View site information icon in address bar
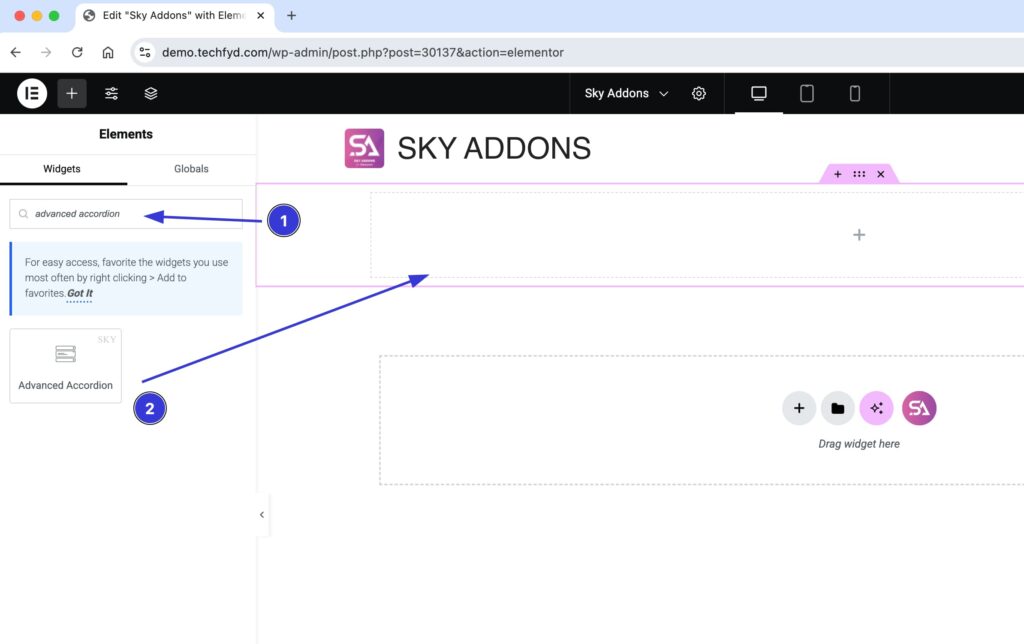Image resolution: width=1024 pixels, height=644 pixels. [145, 52]
